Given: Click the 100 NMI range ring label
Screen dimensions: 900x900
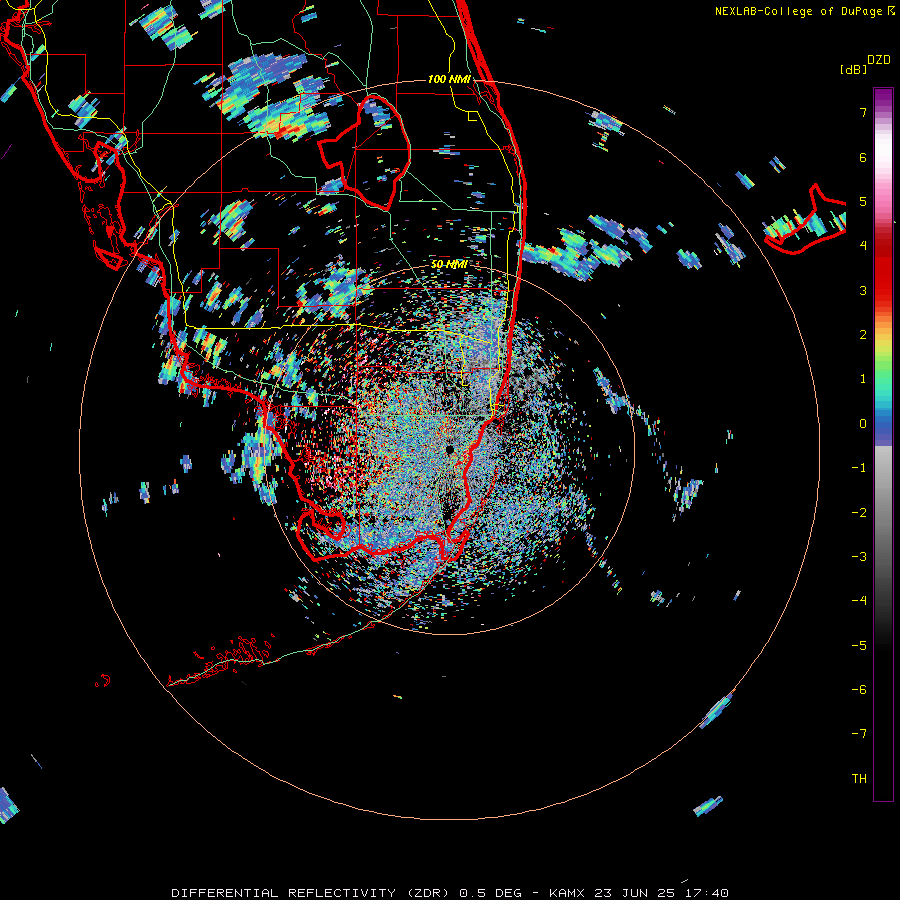Looking at the screenshot, I should point(449,79).
